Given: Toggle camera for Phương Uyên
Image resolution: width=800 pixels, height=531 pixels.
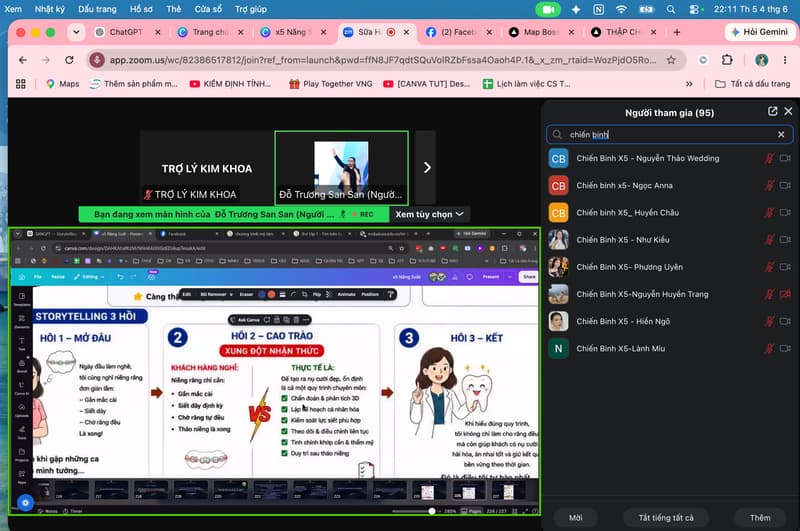Looking at the screenshot, I should pos(785,267).
